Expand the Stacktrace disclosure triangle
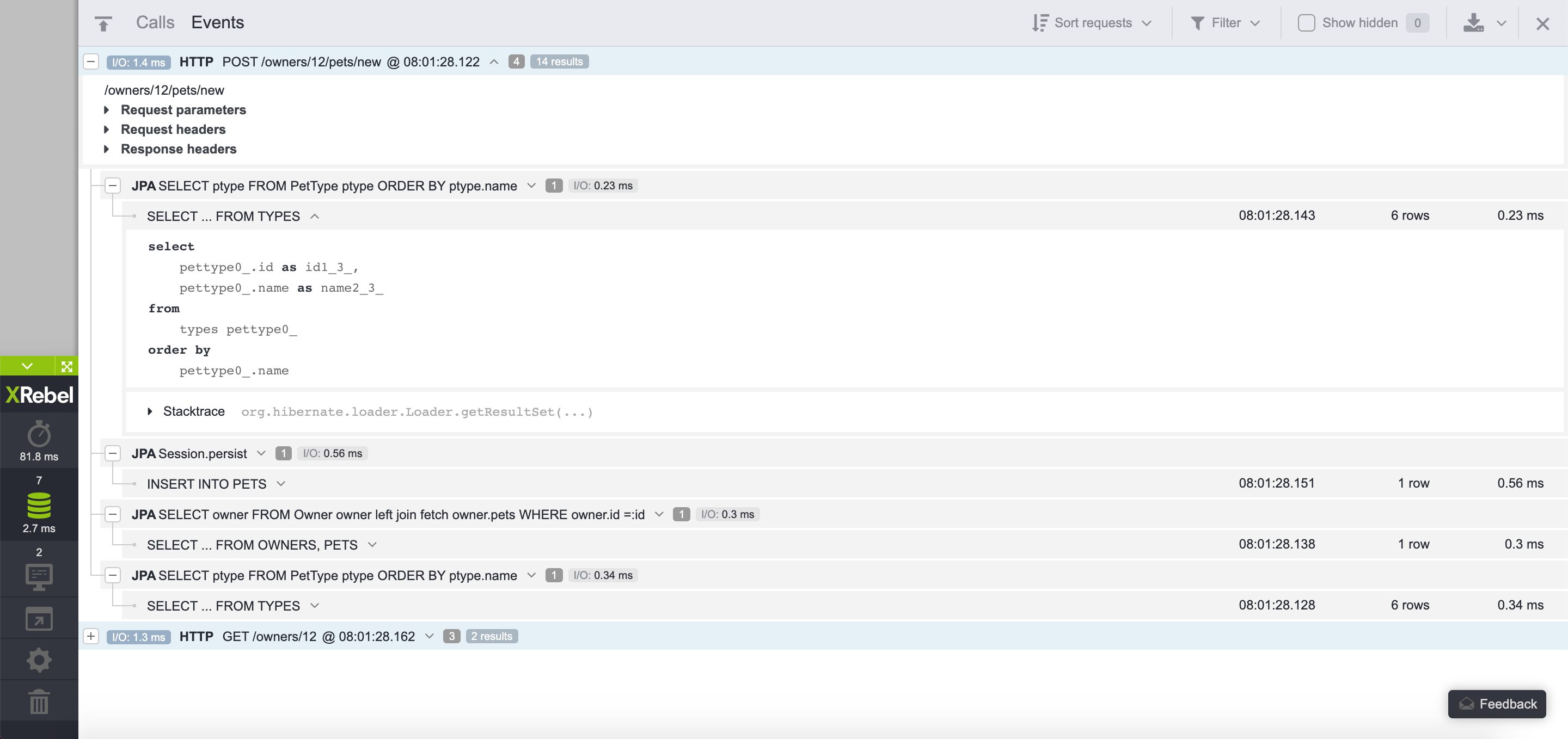The width and height of the screenshot is (1568, 739). 150,412
